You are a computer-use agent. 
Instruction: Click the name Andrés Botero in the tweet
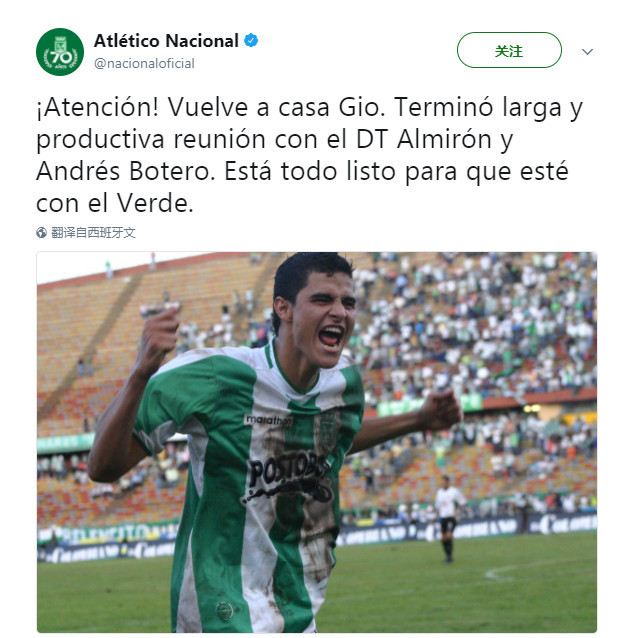125,171
